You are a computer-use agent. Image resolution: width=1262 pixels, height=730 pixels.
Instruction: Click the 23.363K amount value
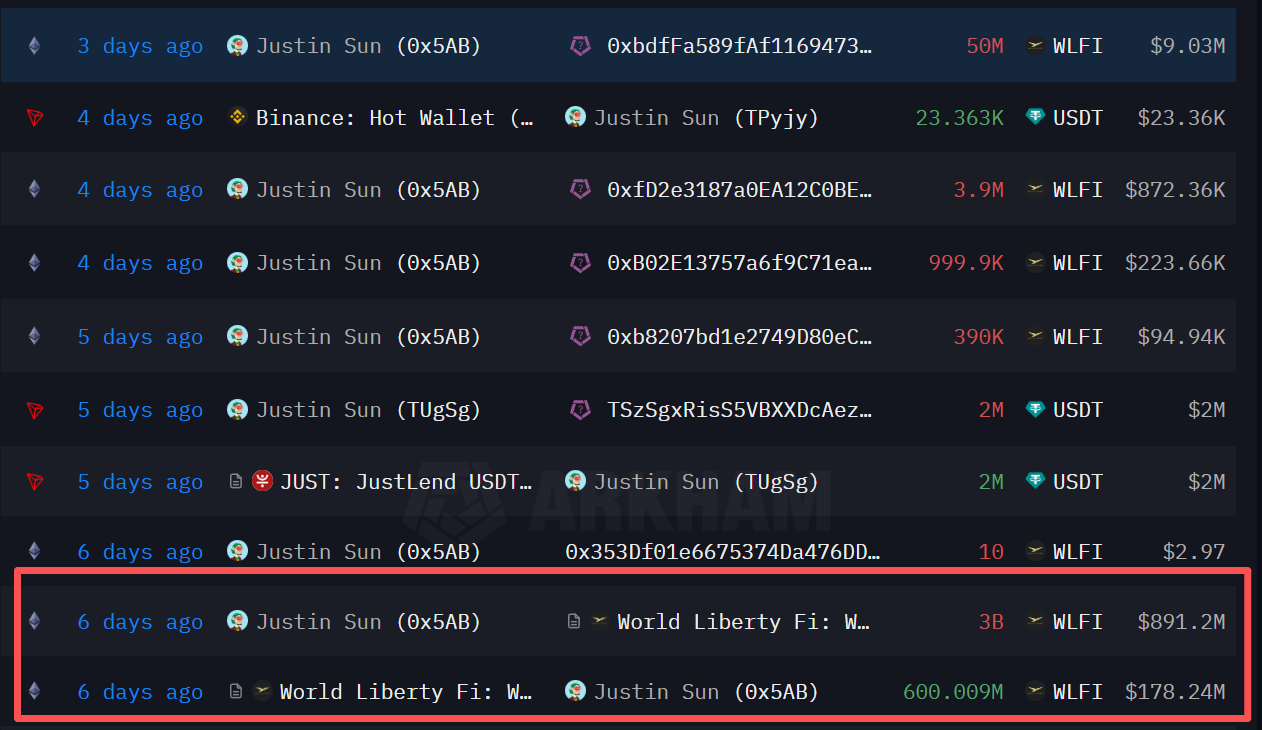(x=960, y=118)
